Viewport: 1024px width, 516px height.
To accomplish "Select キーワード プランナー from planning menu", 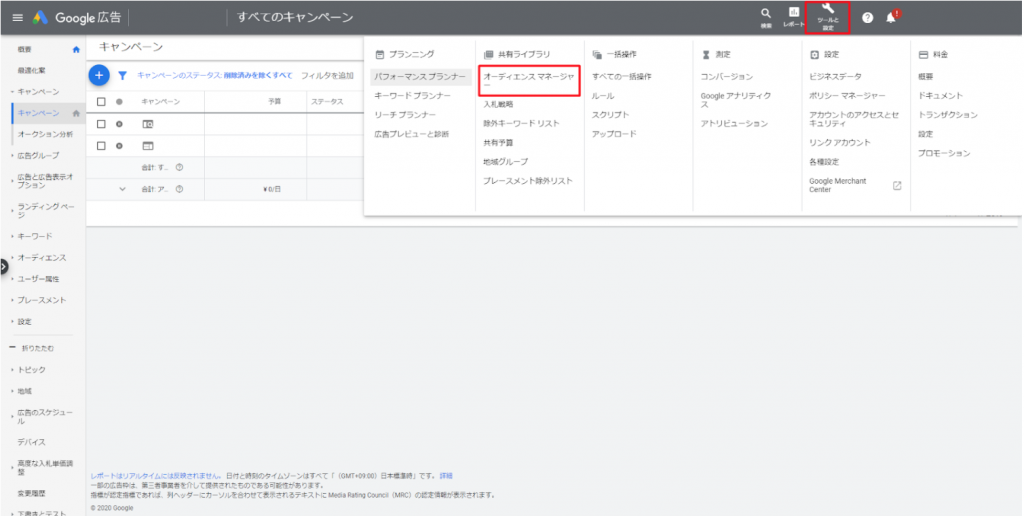I will click(x=410, y=95).
